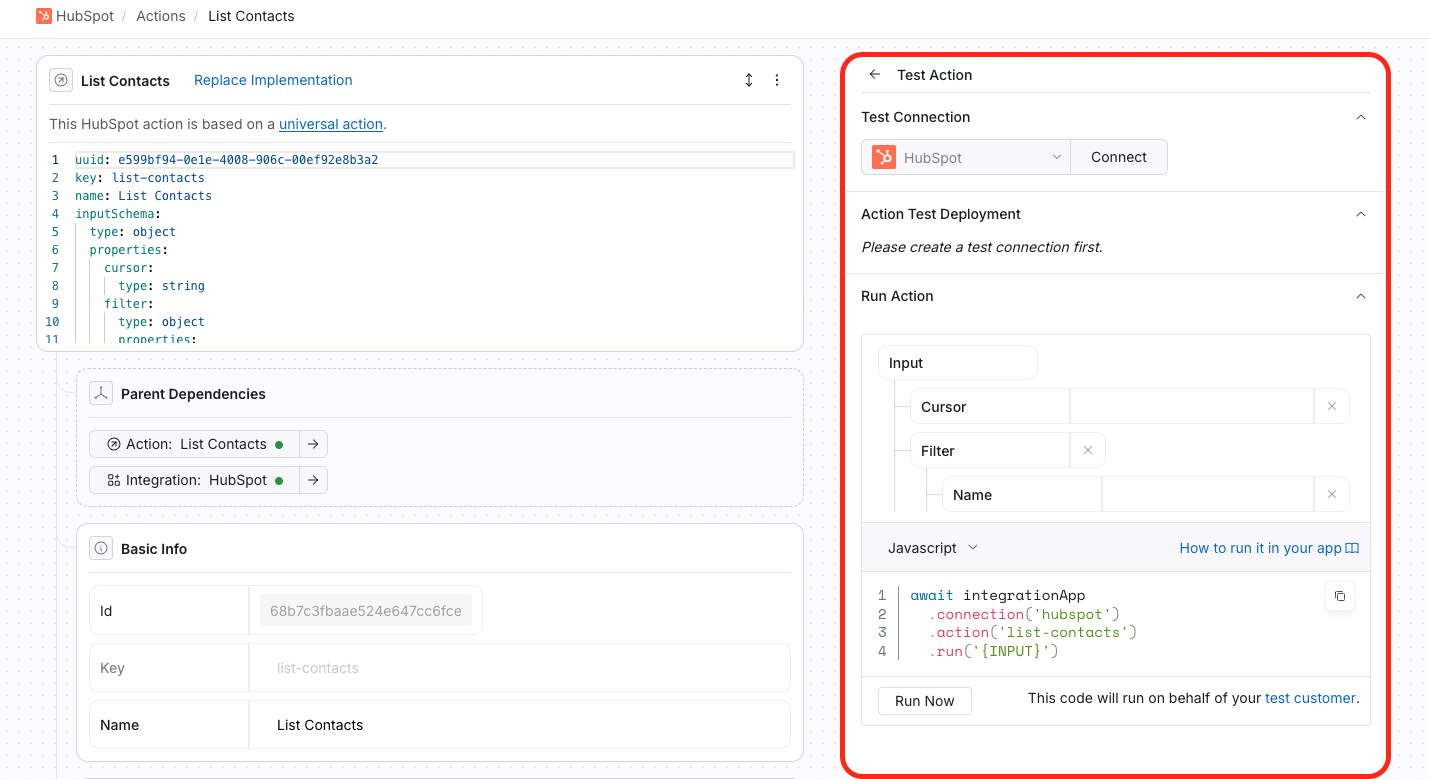Image resolution: width=1429 pixels, height=779 pixels.
Task: Open the universal action link
Action: pyautogui.click(x=331, y=124)
